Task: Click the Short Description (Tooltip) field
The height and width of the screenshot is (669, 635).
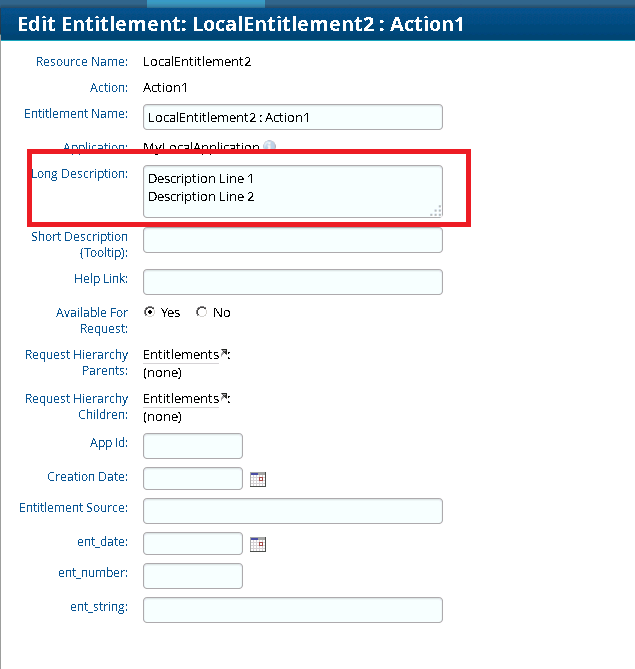Action: pyautogui.click(x=292, y=240)
